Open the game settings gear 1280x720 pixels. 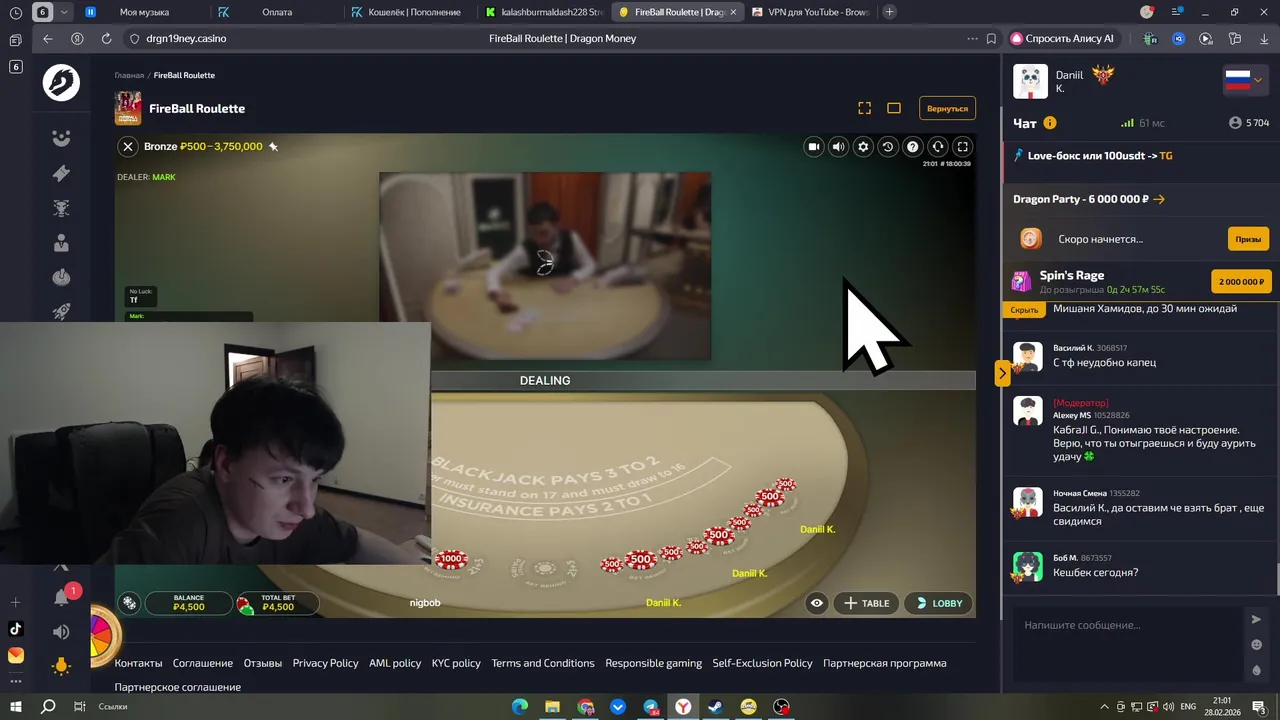click(863, 147)
